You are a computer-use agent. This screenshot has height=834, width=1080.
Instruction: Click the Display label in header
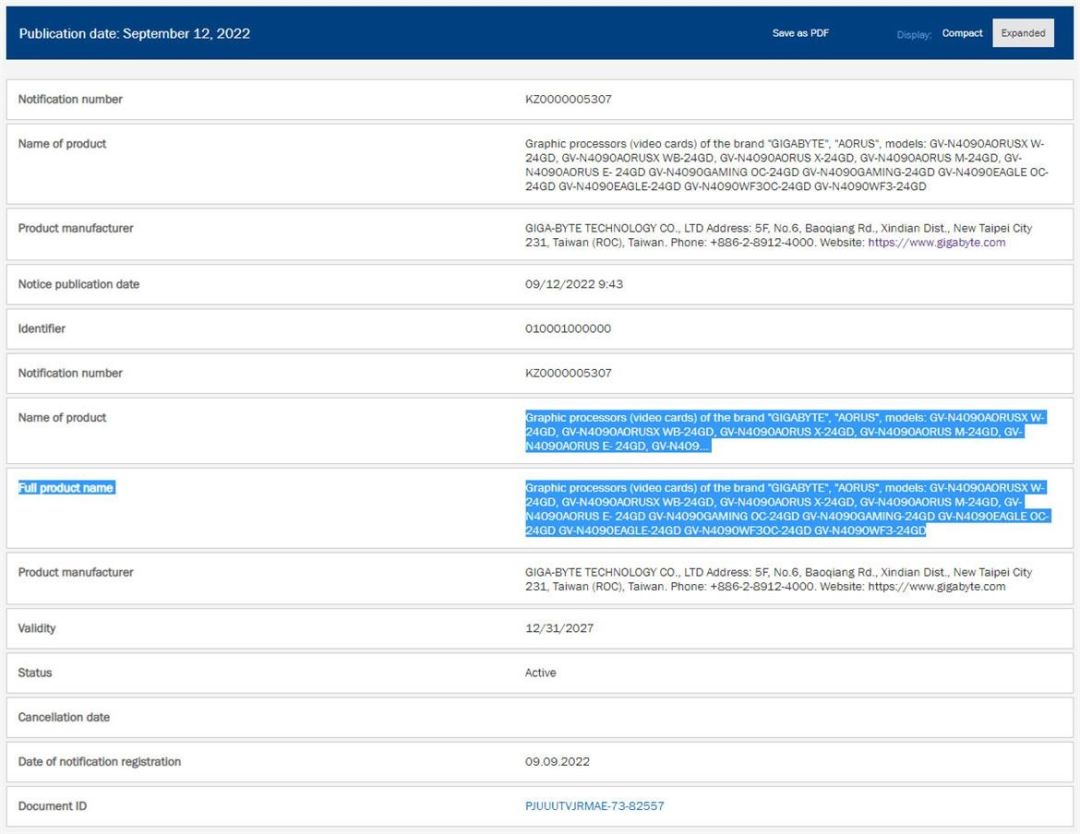914,34
